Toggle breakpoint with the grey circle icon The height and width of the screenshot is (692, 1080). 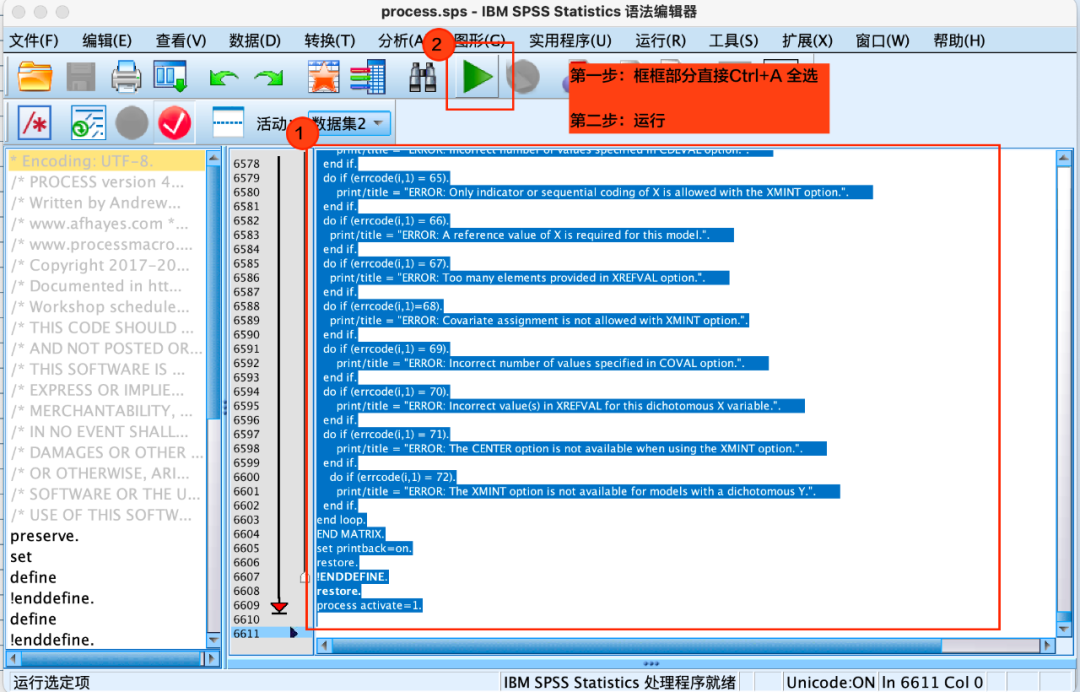click(x=132, y=123)
